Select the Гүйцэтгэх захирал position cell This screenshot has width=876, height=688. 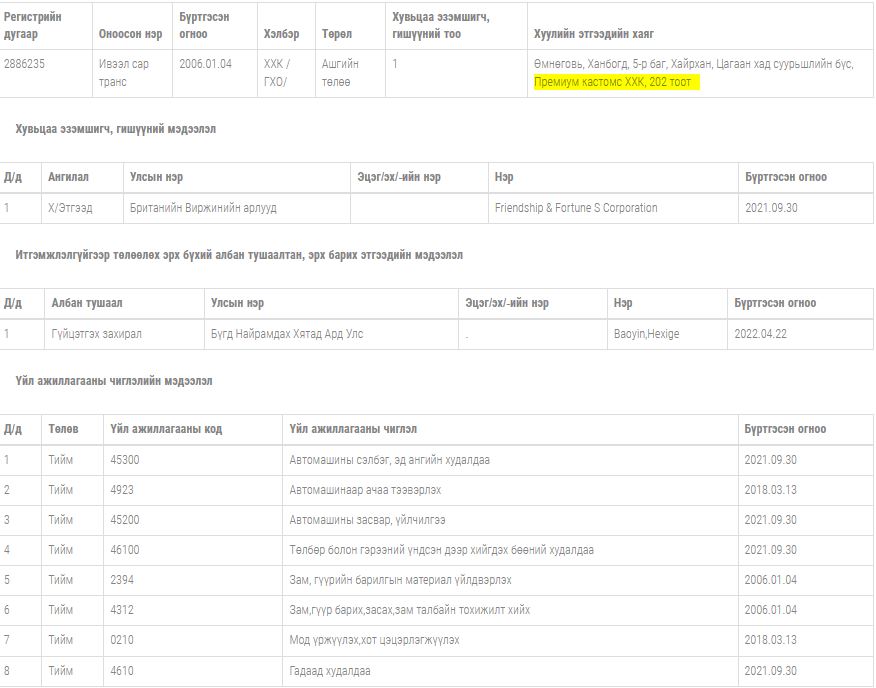click(x=96, y=334)
